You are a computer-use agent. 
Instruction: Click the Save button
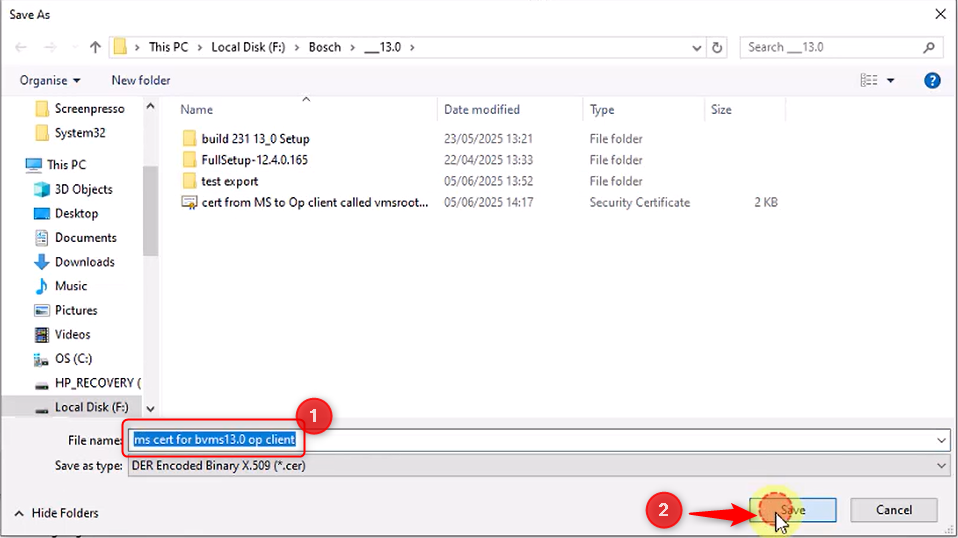click(x=793, y=510)
